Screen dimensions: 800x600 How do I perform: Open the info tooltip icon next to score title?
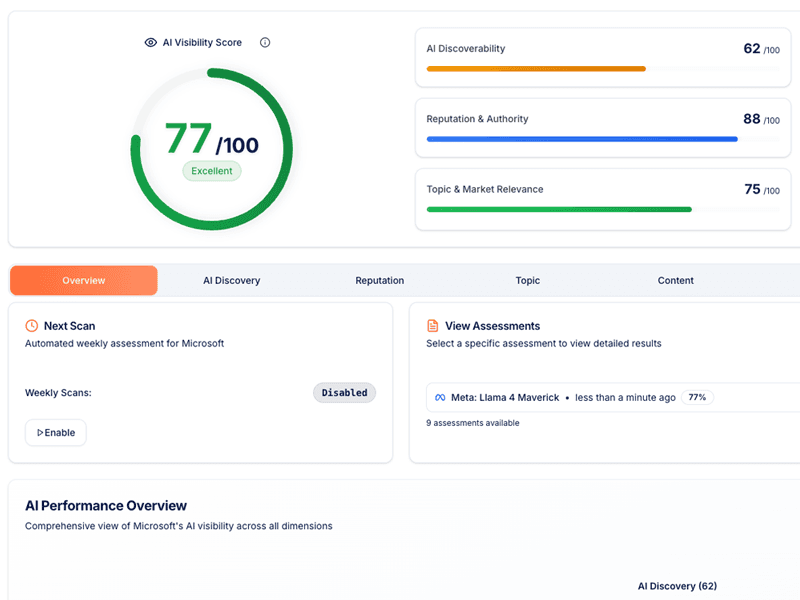tap(264, 42)
